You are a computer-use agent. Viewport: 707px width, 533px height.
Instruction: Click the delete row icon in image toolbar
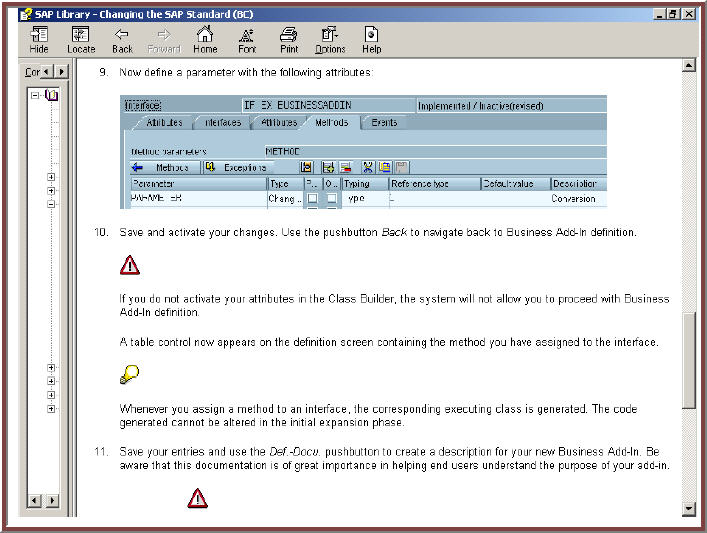click(x=345, y=168)
